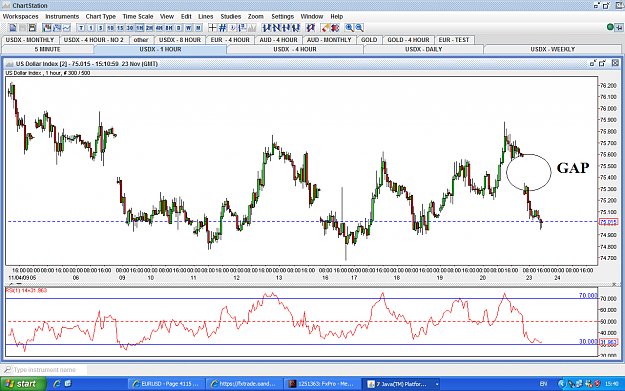Open the Time Scale menu
625x391 pixels.
tap(138, 16)
